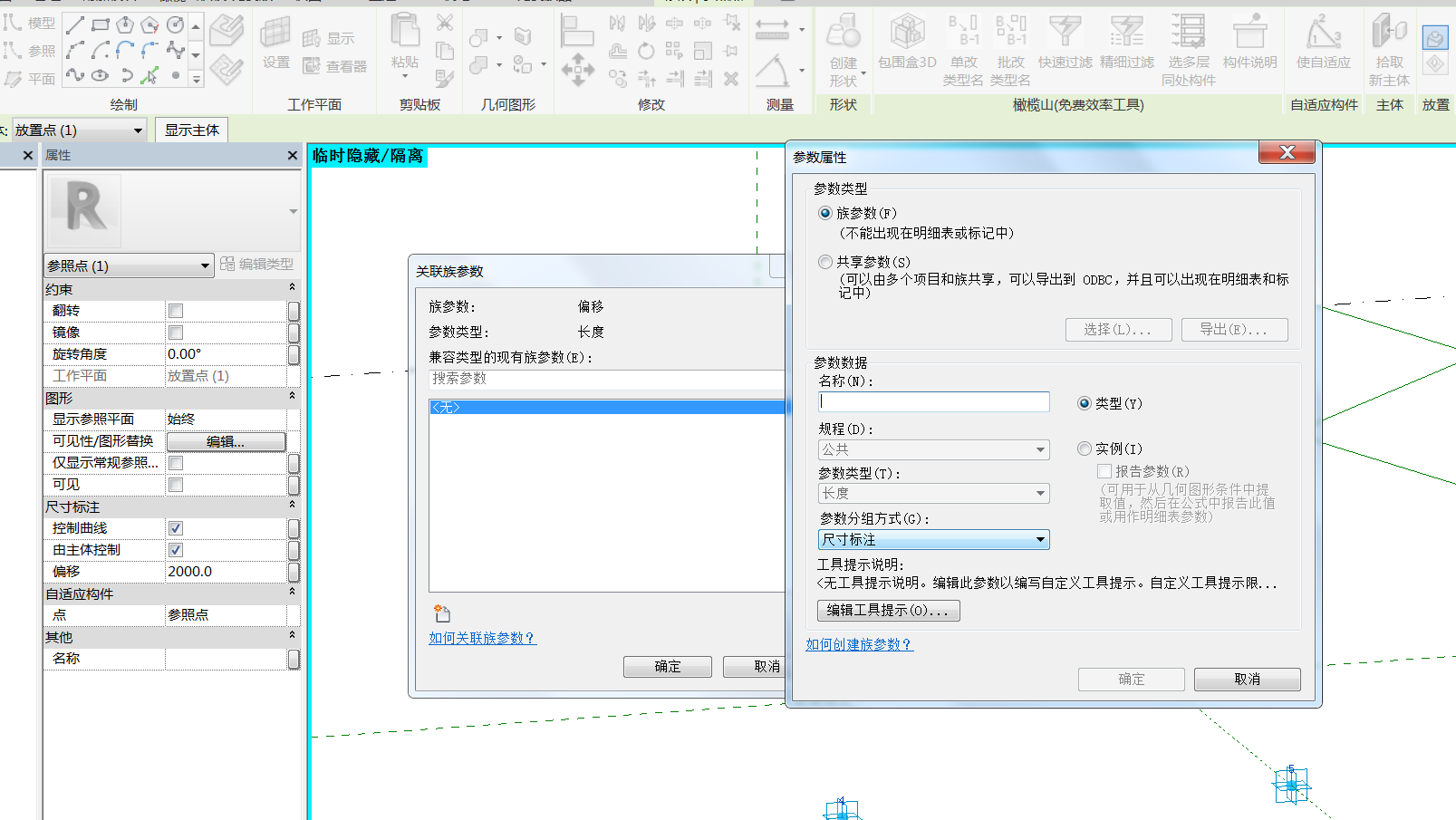Viewport: 1456px width, 820px height.
Task: Click the 名称(N) text input field
Action: pyautogui.click(x=933, y=401)
